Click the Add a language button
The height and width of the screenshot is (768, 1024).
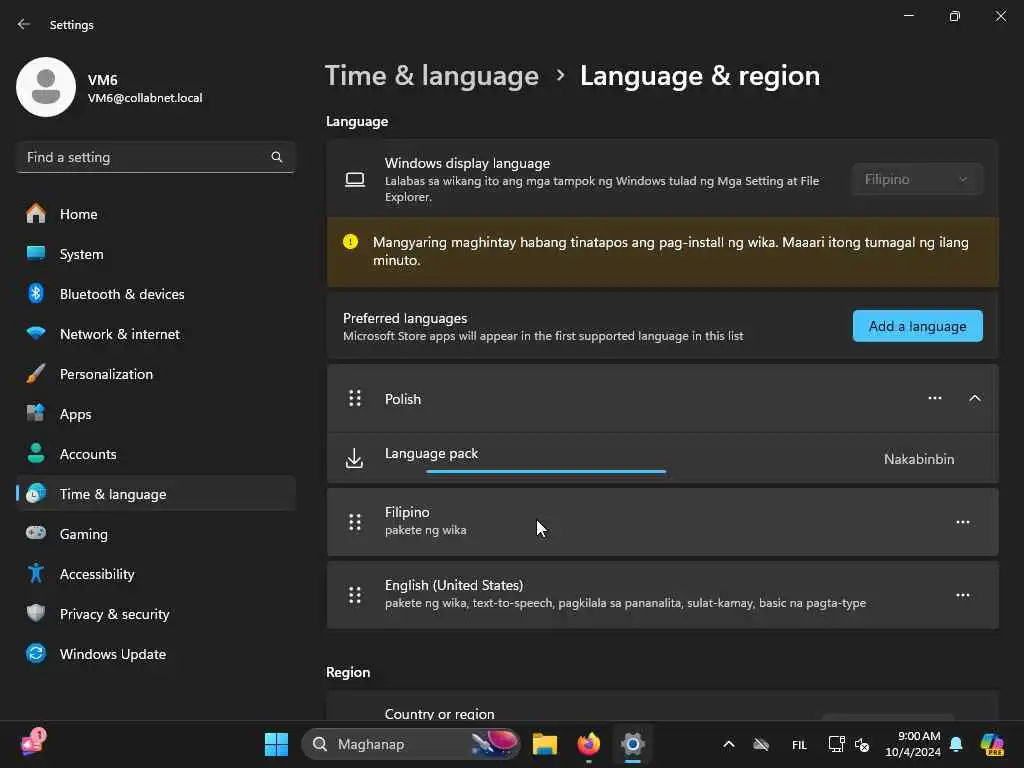coord(917,326)
